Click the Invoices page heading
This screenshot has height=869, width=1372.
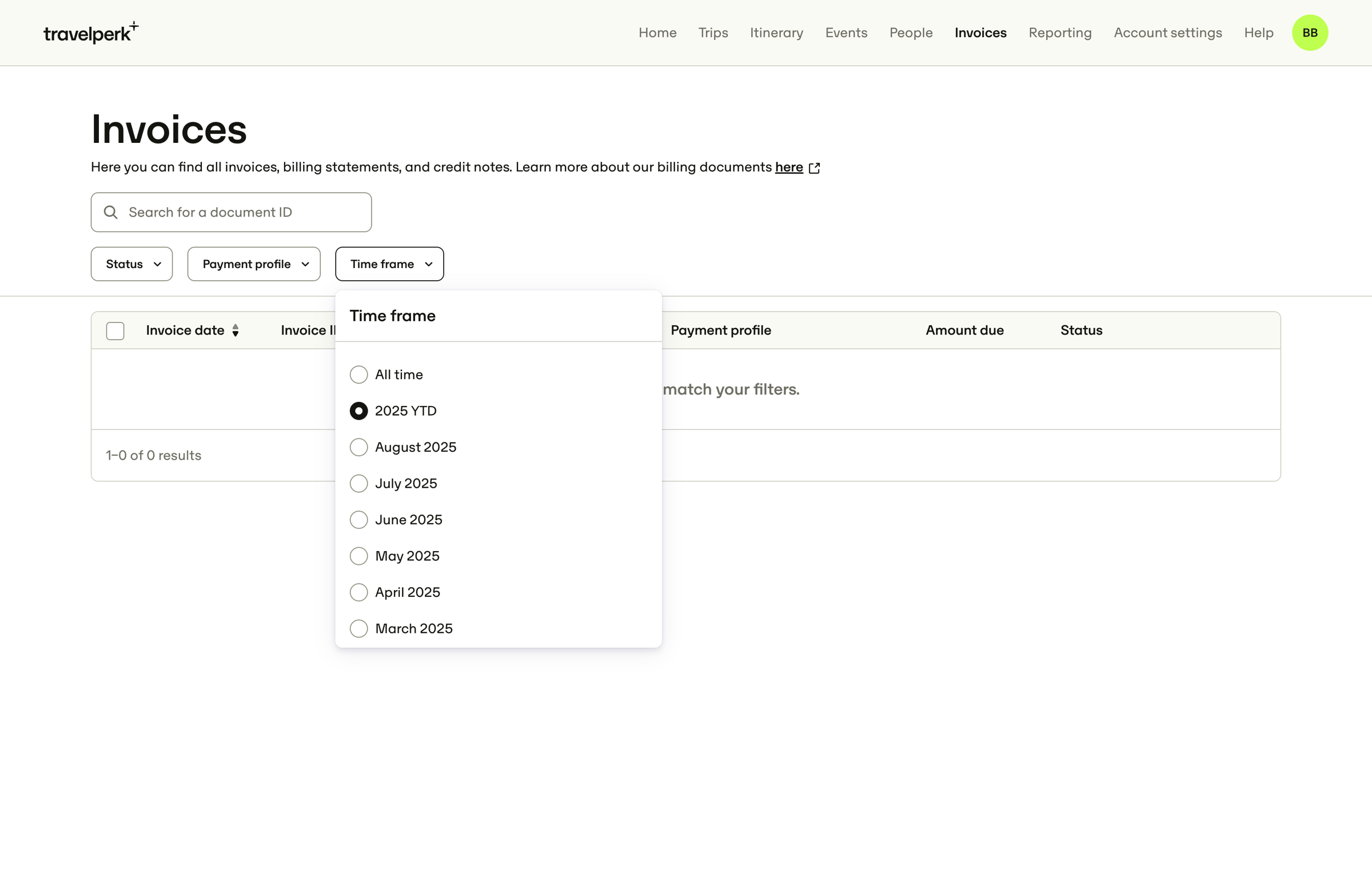(169, 130)
